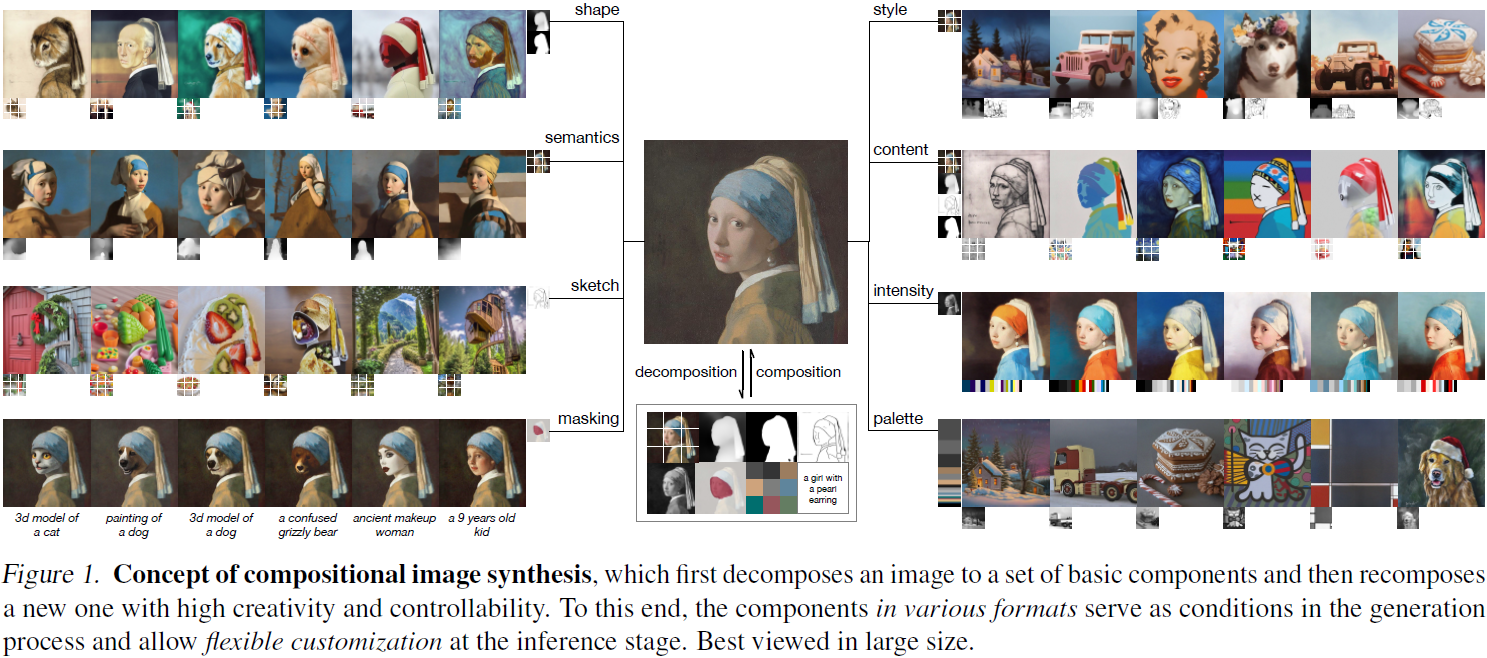
Task: Click the caption 'painting of a dog'
Action: 134,524
